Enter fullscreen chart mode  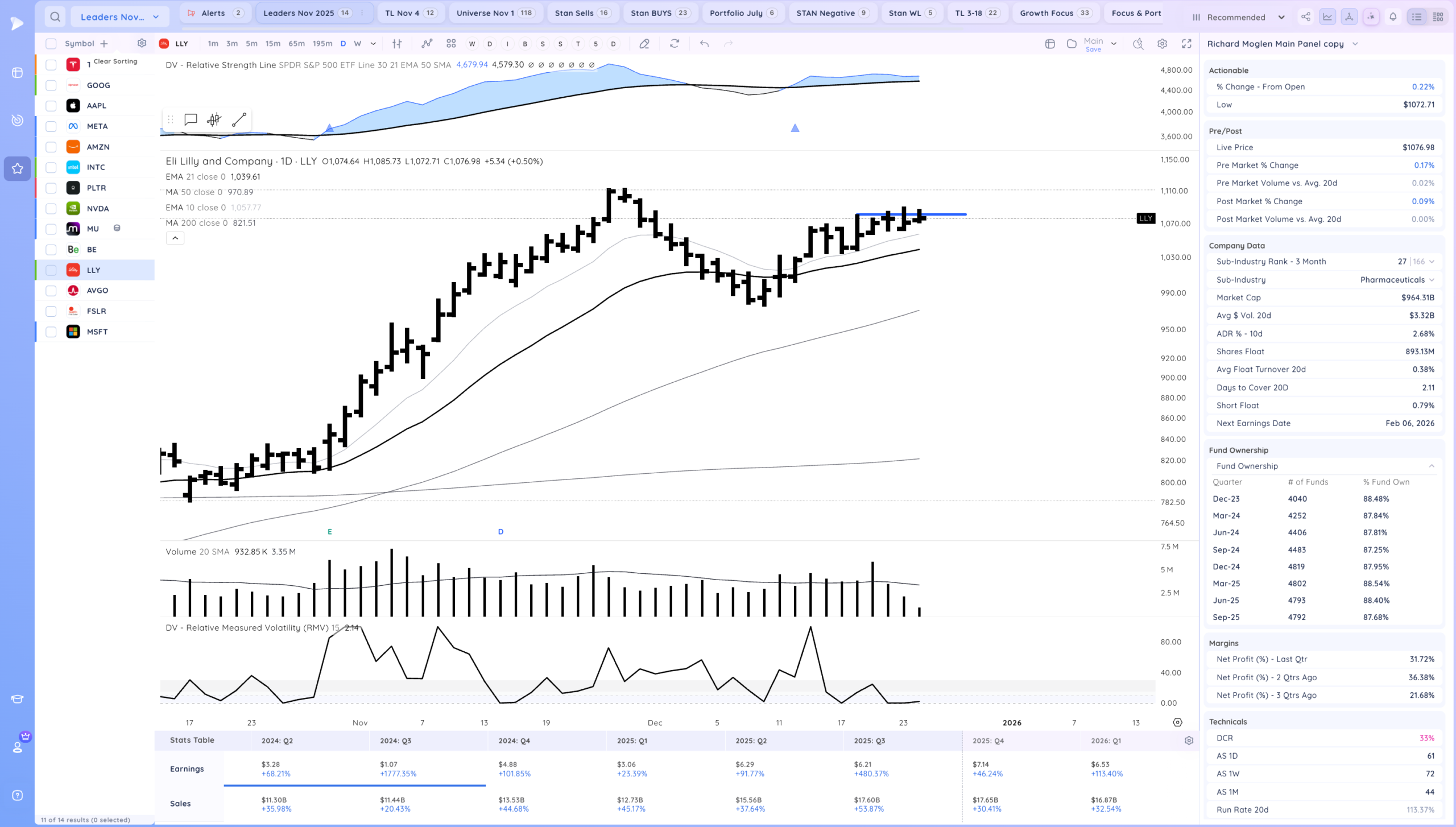tap(1186, 44)
